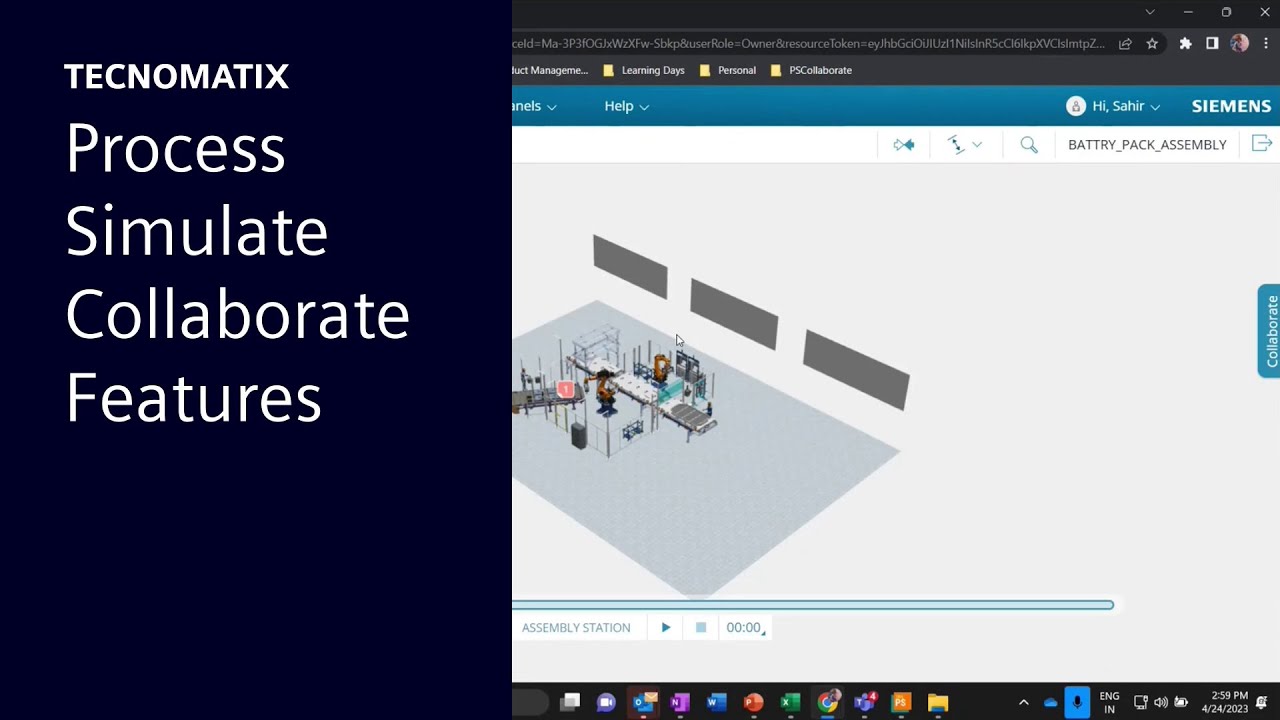
Task: Click the Chrome tab search chevron
Action: coord(1150,12)
